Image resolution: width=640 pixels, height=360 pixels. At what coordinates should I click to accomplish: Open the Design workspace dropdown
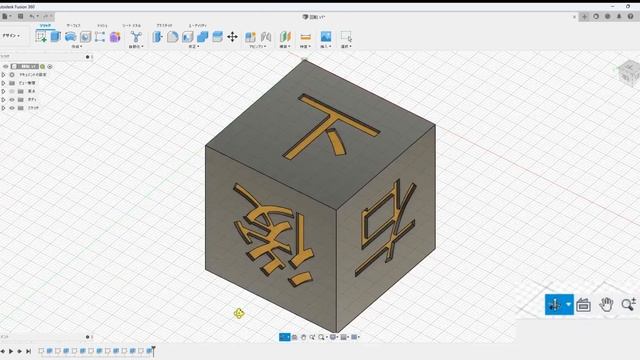(x=11, y=36)
